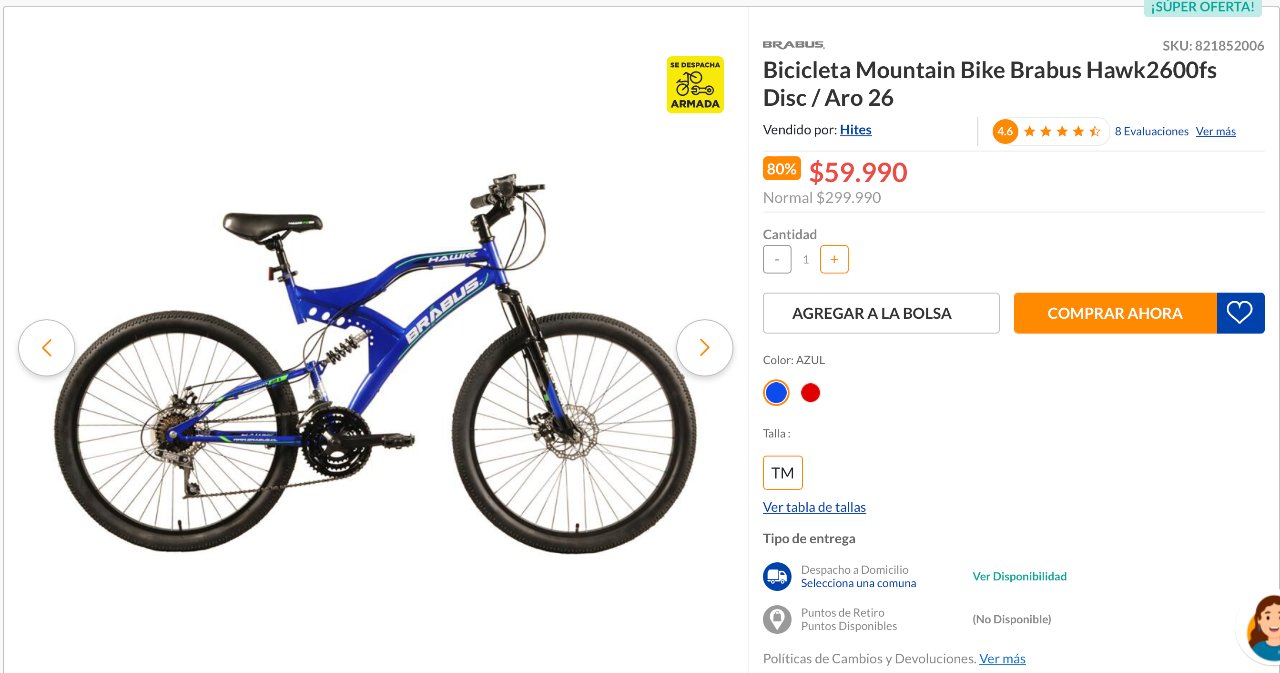This screenshot has width=1280, height=673.
Task: Add product to wishlist with heart icon
Action: [1240, 313]
